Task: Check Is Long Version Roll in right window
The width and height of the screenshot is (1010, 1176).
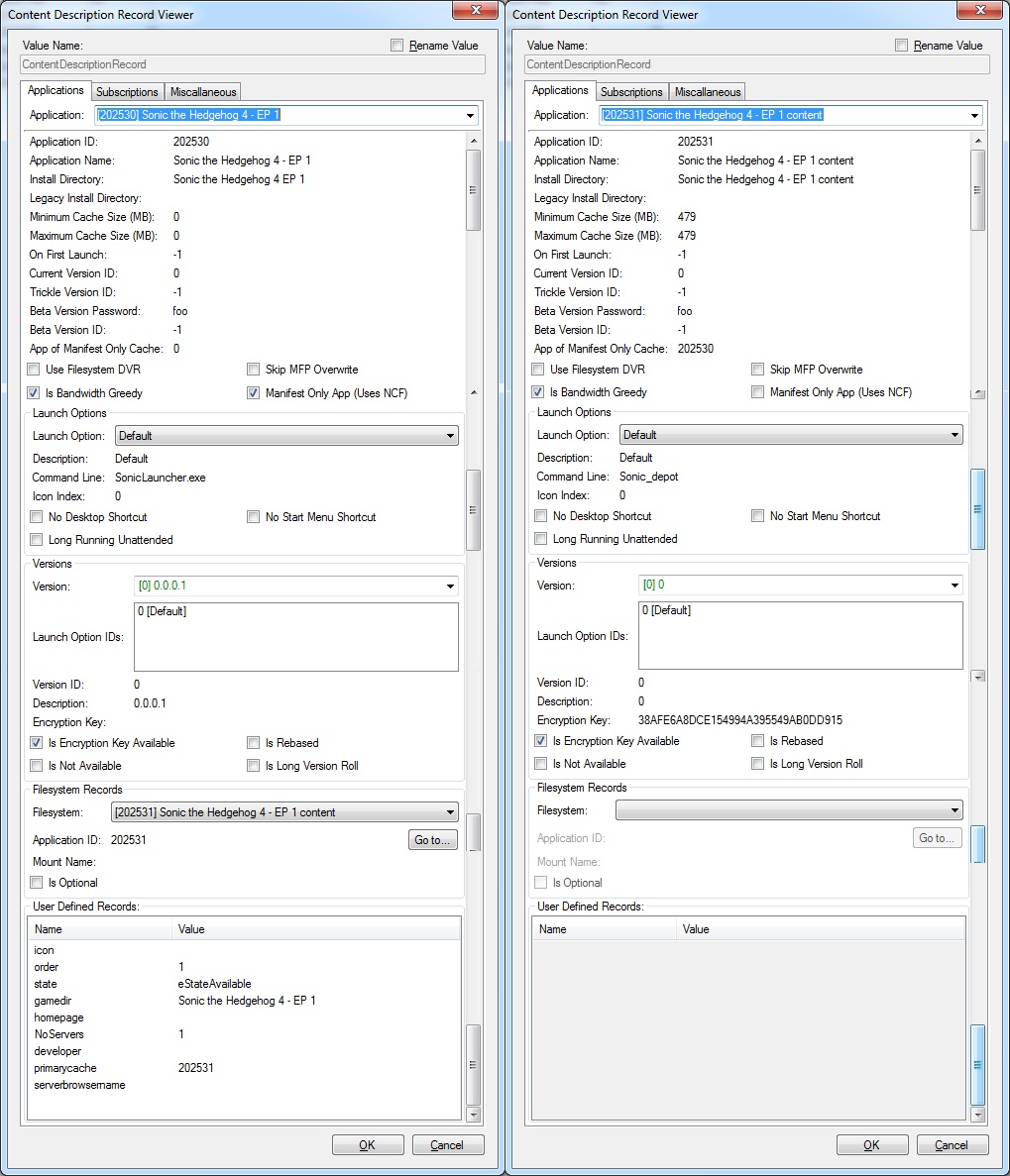Action: (758, 764)
